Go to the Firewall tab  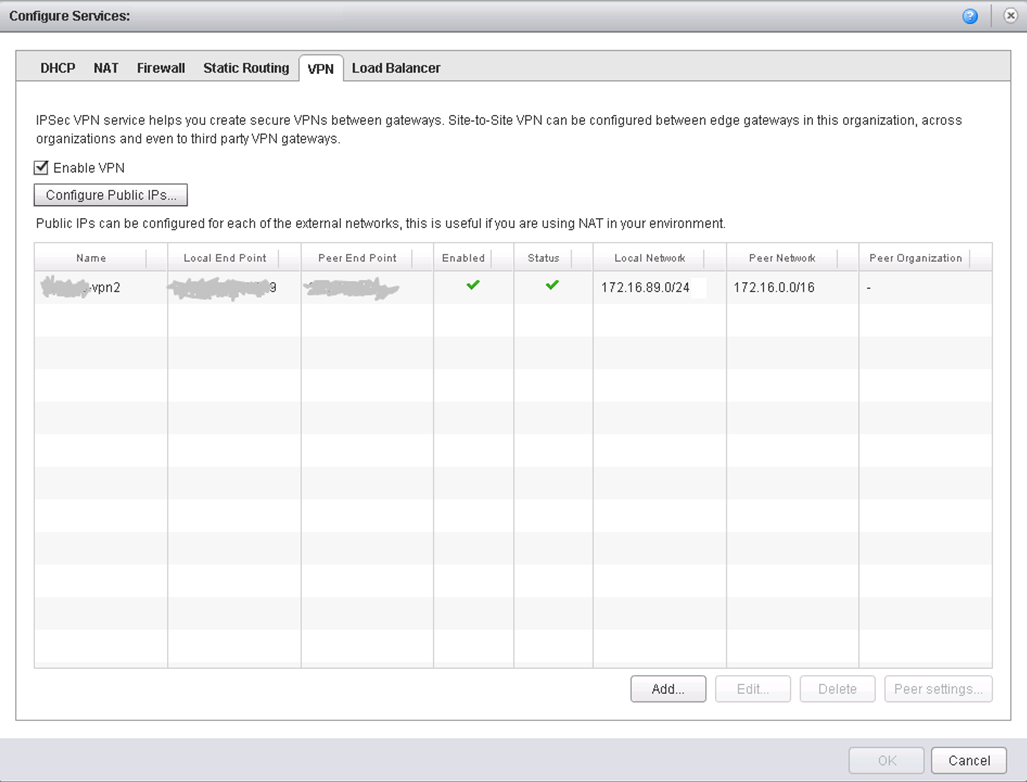click(x=161, y=68)
